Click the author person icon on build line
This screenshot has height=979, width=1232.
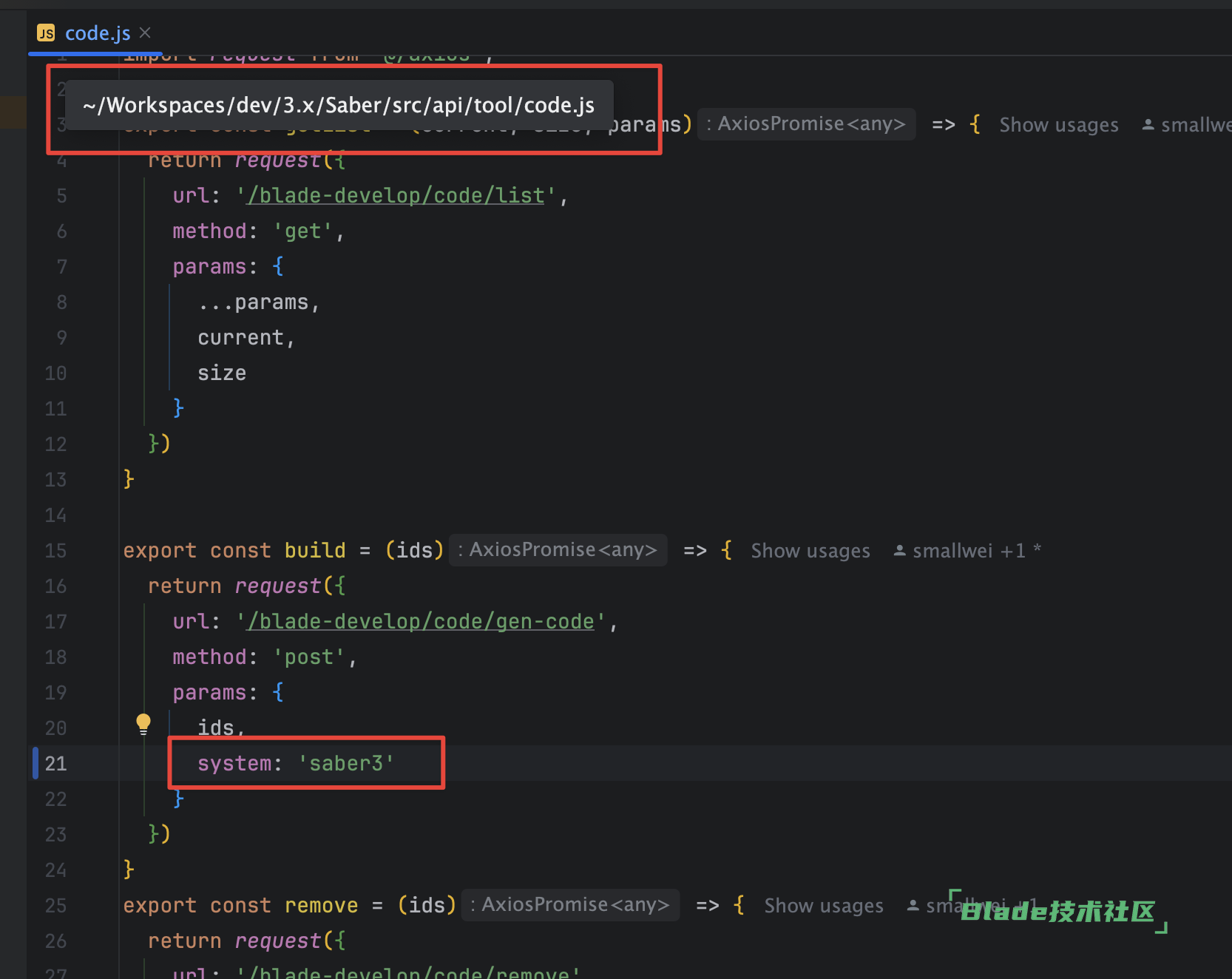900,551
